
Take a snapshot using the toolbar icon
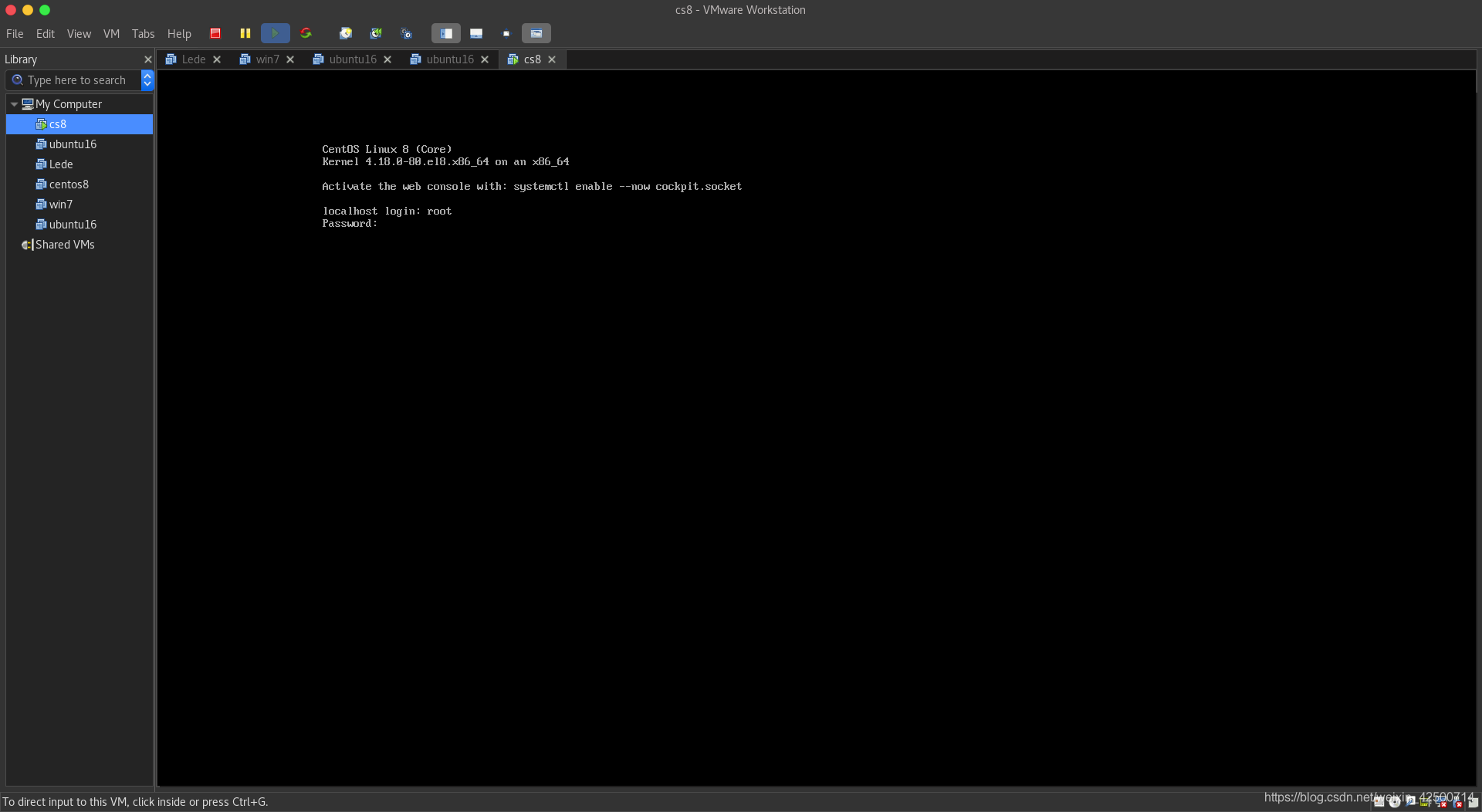point(346,33)
